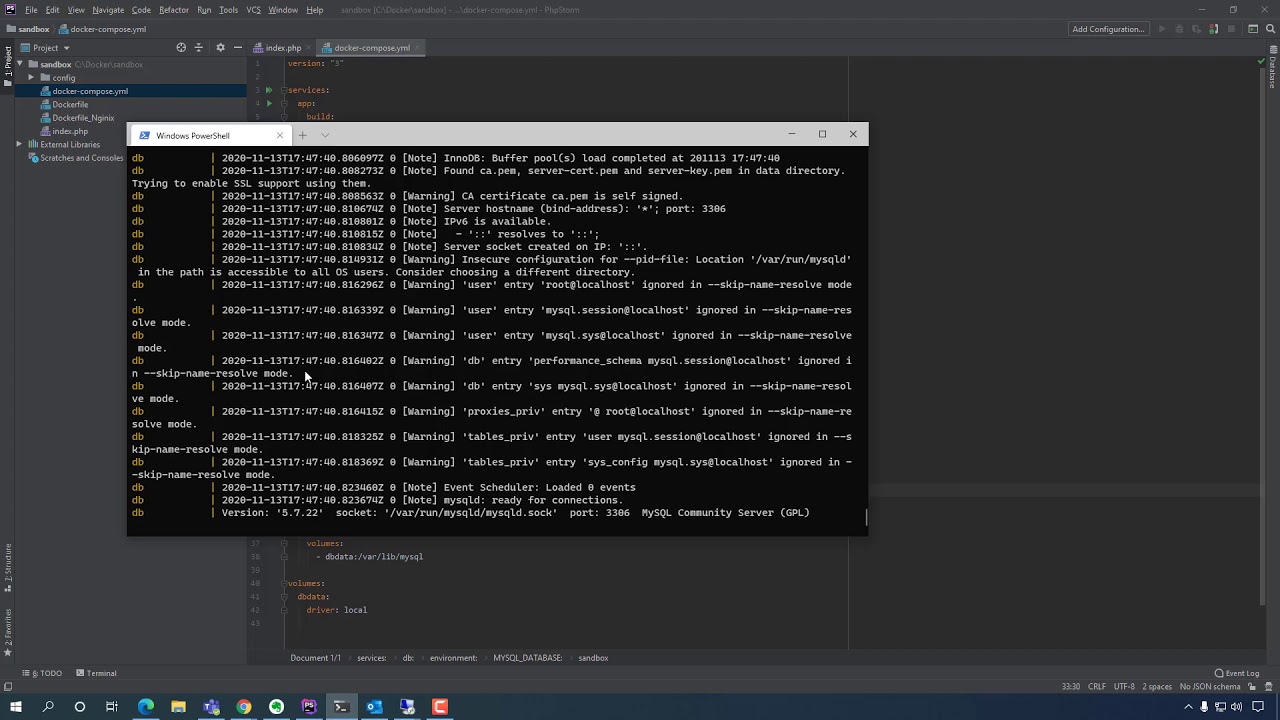Image resolution: width=1280 pixels, height=720 pixels.
Task: Click the UTF-8 encoding in status bar
Action: pos(1124,686)
